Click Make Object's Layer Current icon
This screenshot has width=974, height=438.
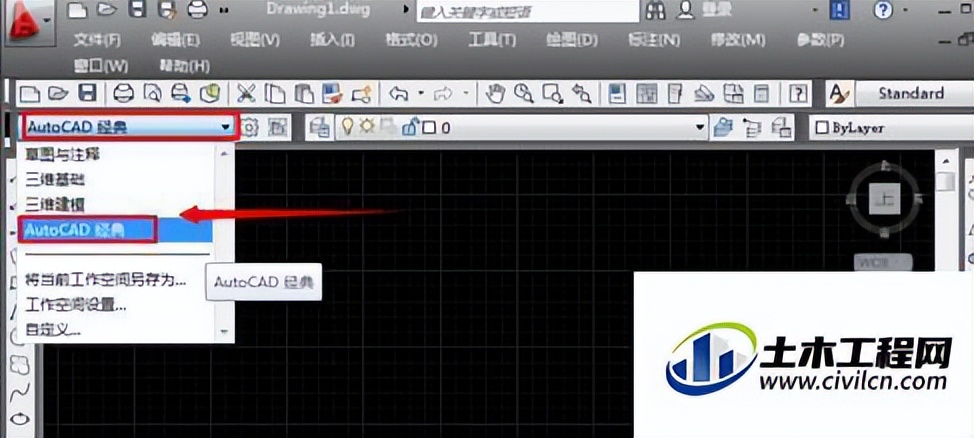tap(722, 128)
